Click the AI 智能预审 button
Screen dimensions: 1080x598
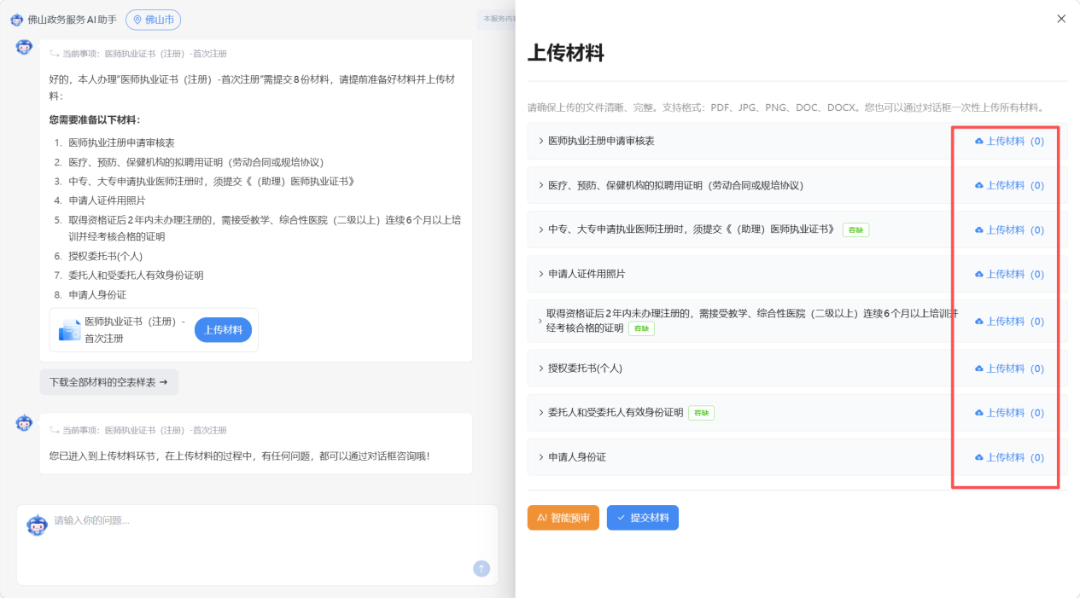pos(563,518)
